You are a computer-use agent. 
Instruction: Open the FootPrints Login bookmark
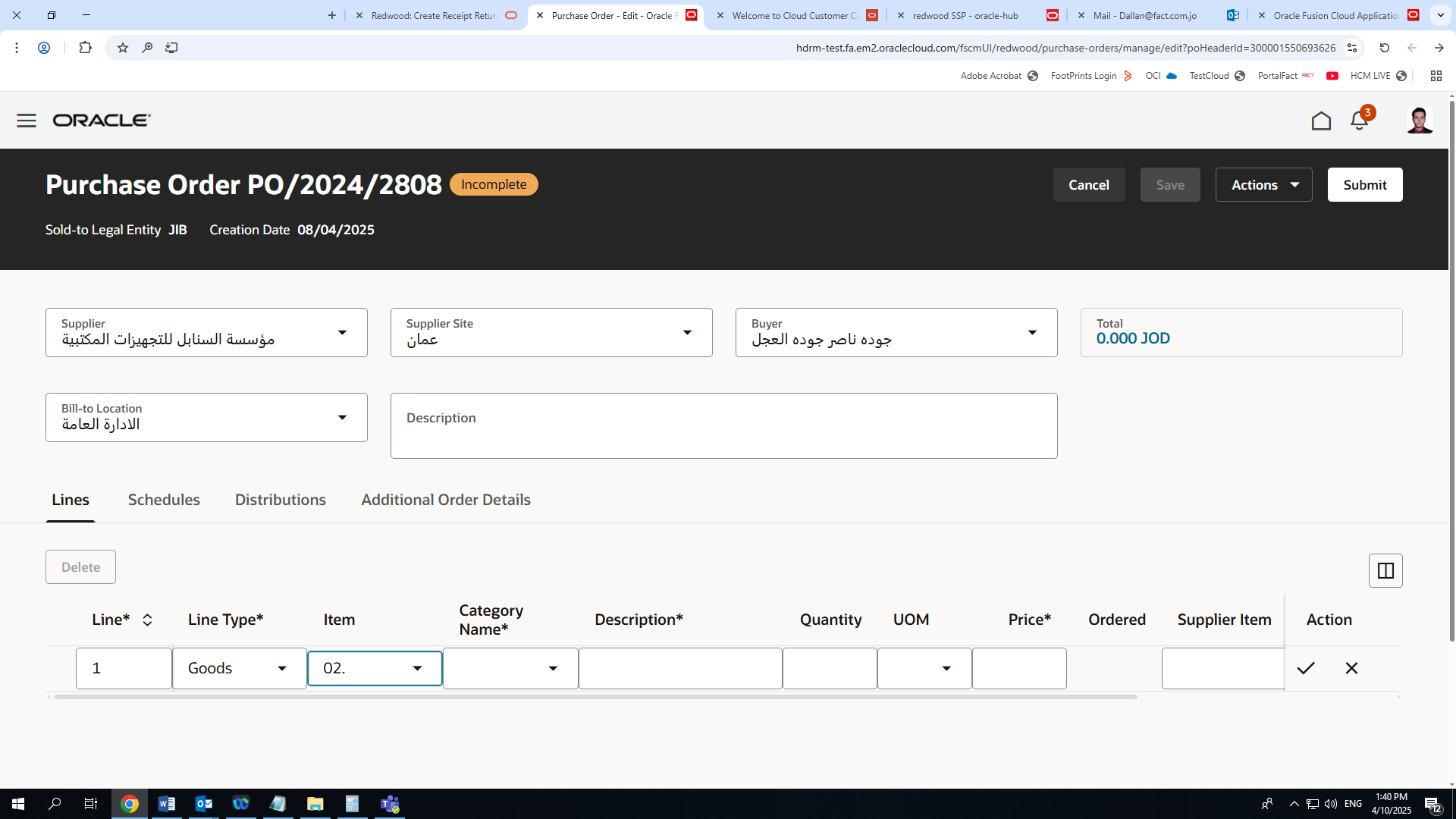coord(1091,76)
